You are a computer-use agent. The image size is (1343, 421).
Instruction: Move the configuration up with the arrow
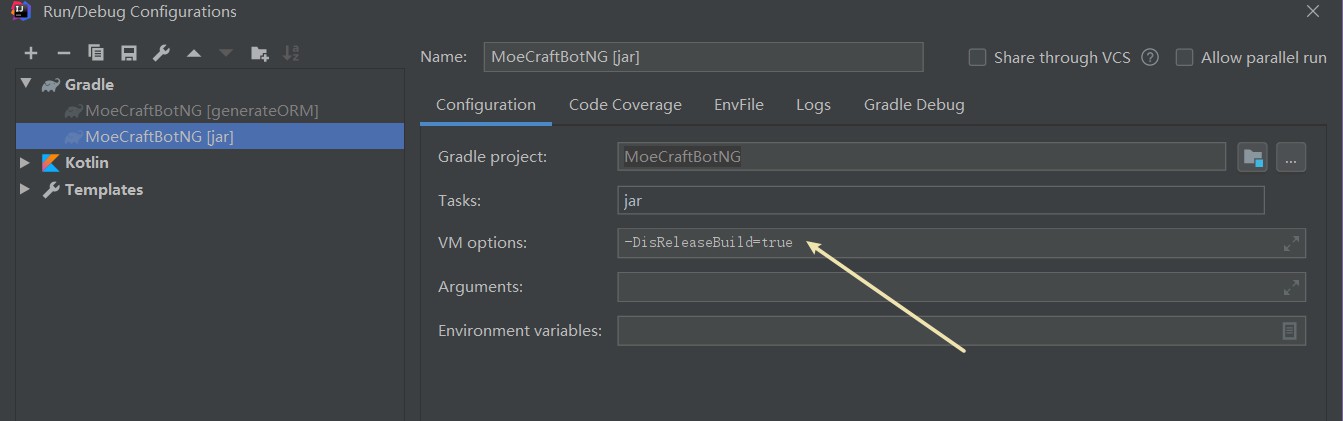tap(193, 53)
